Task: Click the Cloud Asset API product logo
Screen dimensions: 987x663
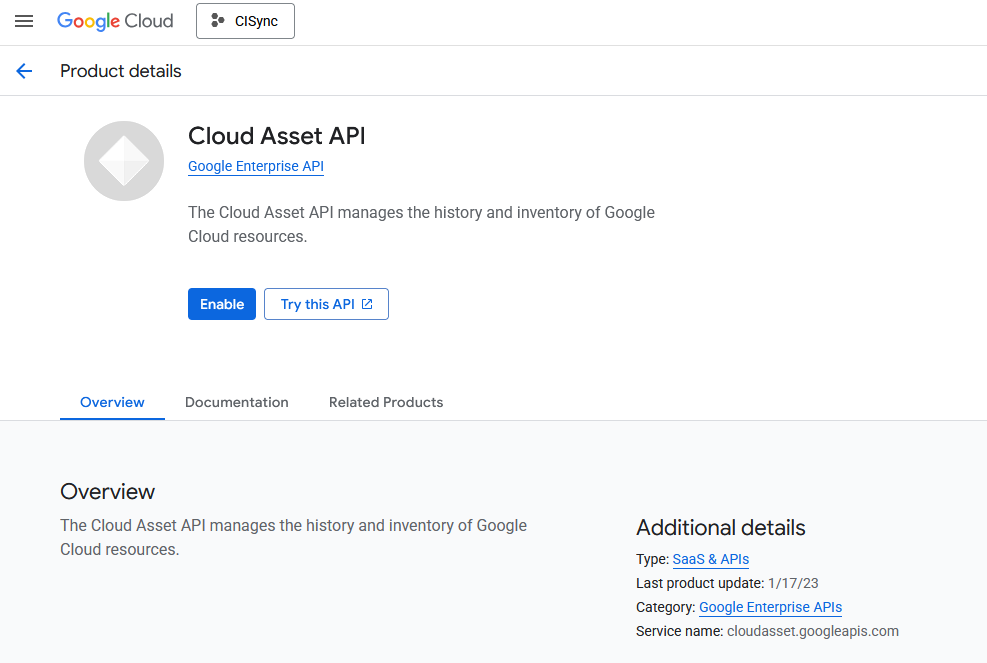Action: 124,161
